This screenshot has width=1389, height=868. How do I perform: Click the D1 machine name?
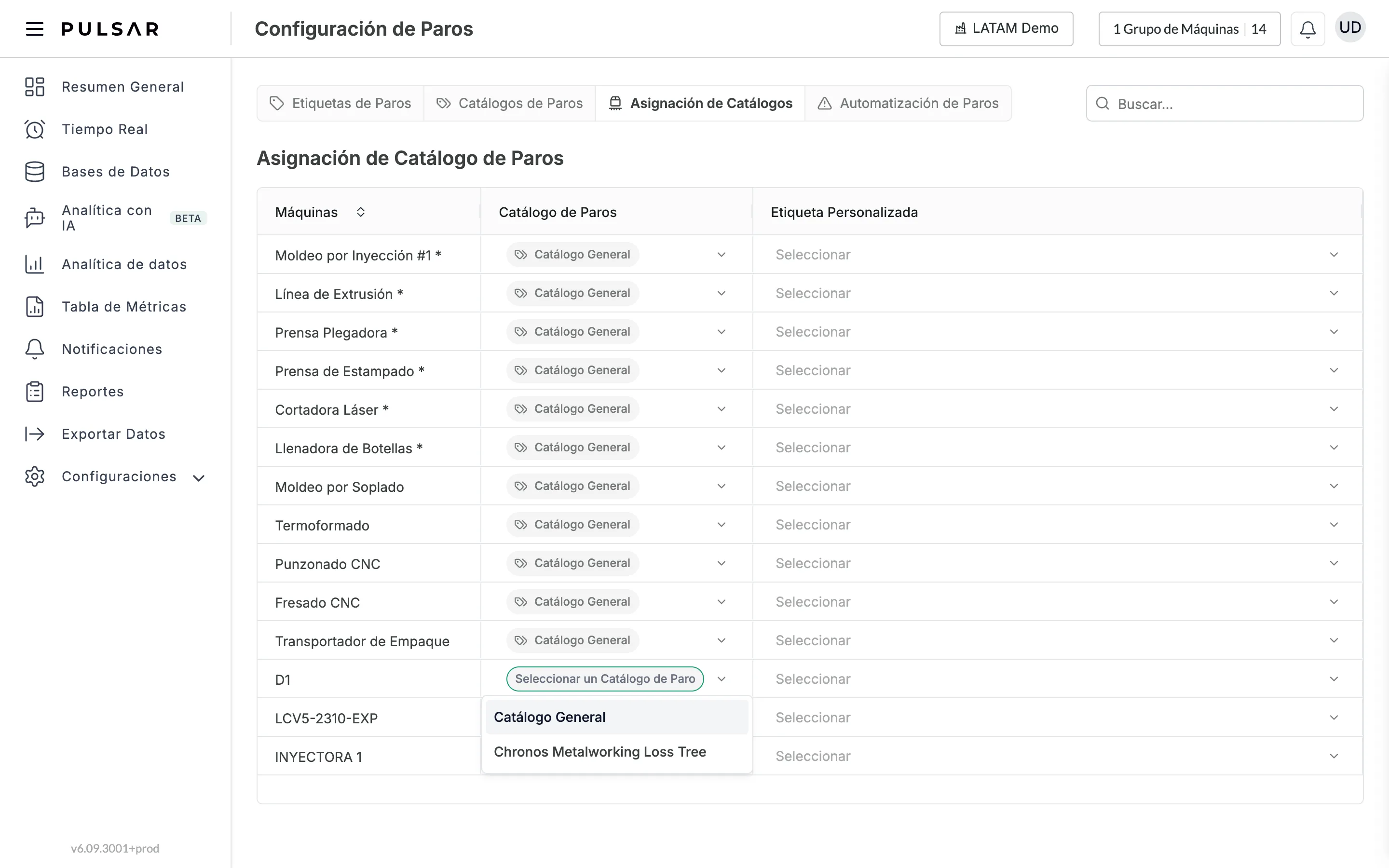click(x=283, y=680)
